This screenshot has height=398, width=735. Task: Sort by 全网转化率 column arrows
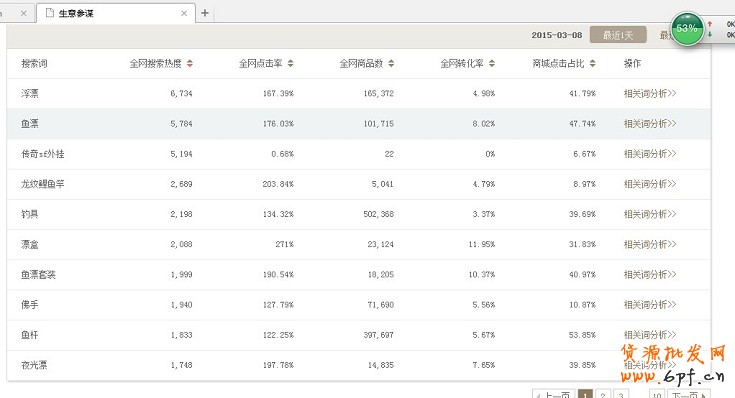pos(492,63)
